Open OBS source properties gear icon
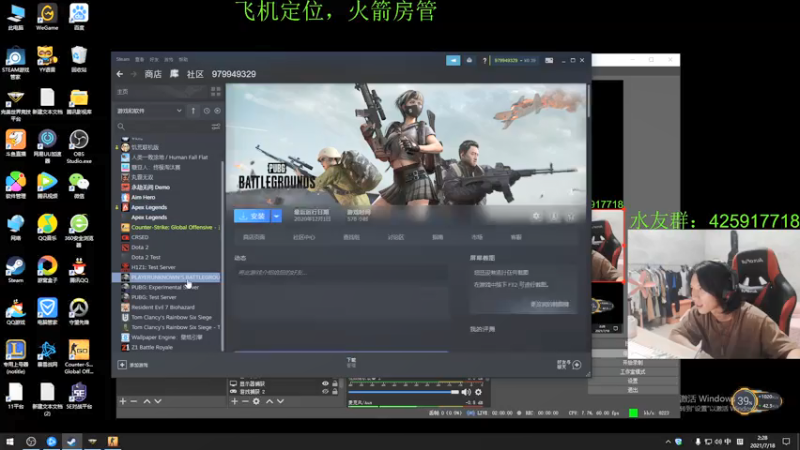This screenshot has width=800, height=450. pyautogui.click(x=256, y=402)
